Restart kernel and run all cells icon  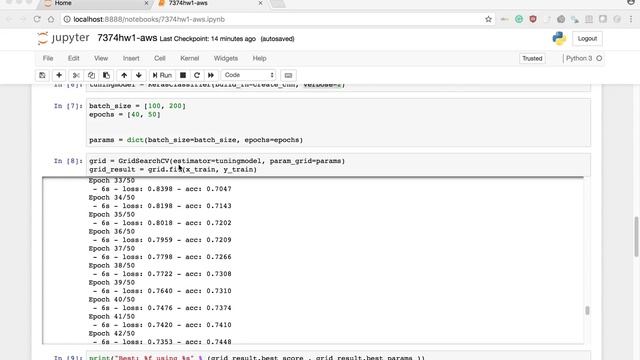coord(211,76)
